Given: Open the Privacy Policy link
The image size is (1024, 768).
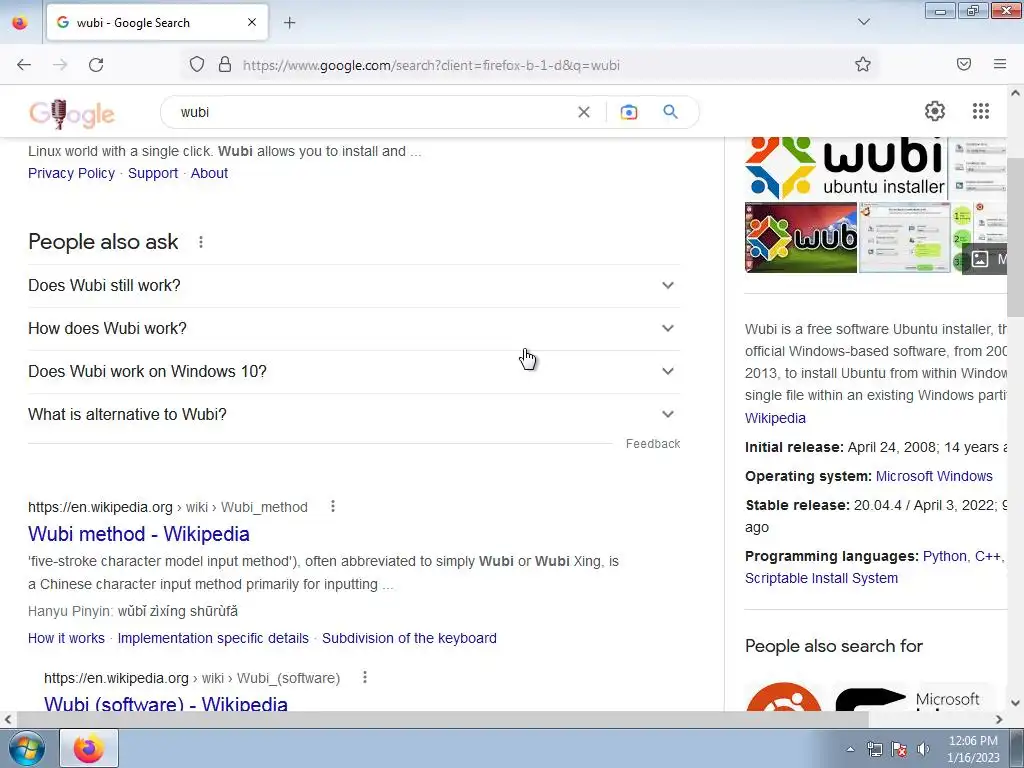Looking at the screenshot, I should point(71,173).
